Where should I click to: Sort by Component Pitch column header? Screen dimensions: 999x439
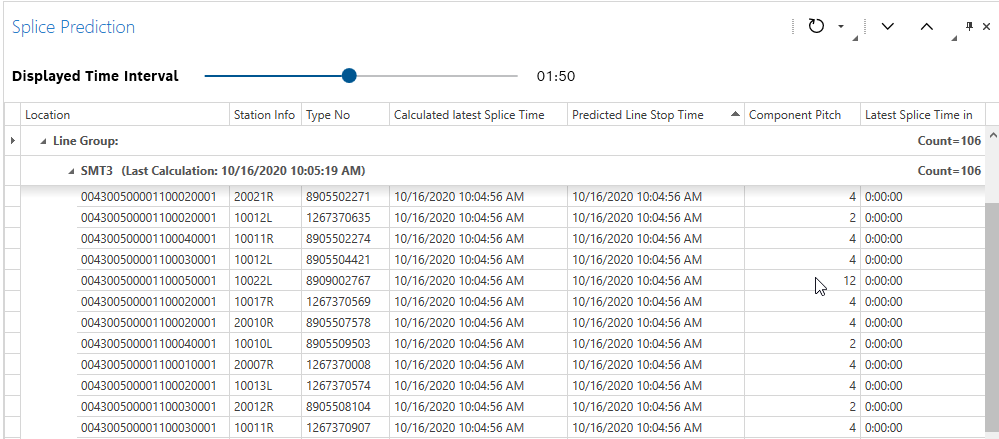[803, 115]
